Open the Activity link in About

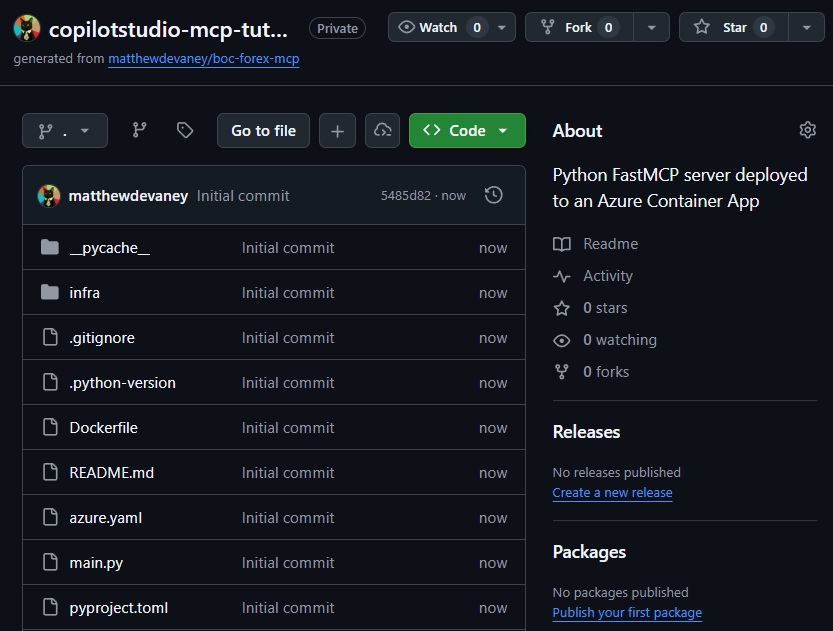(x=608, y=276)
